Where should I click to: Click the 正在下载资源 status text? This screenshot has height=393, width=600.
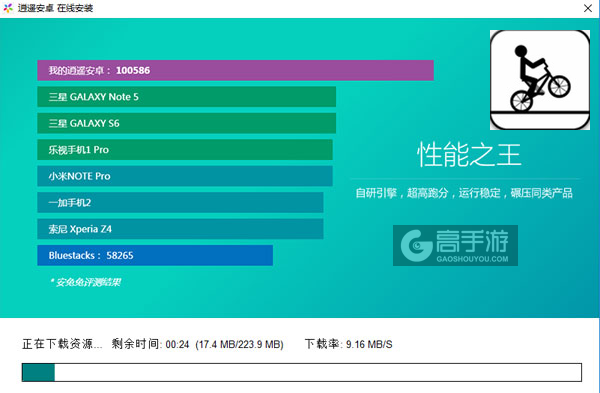click(62, 344)
